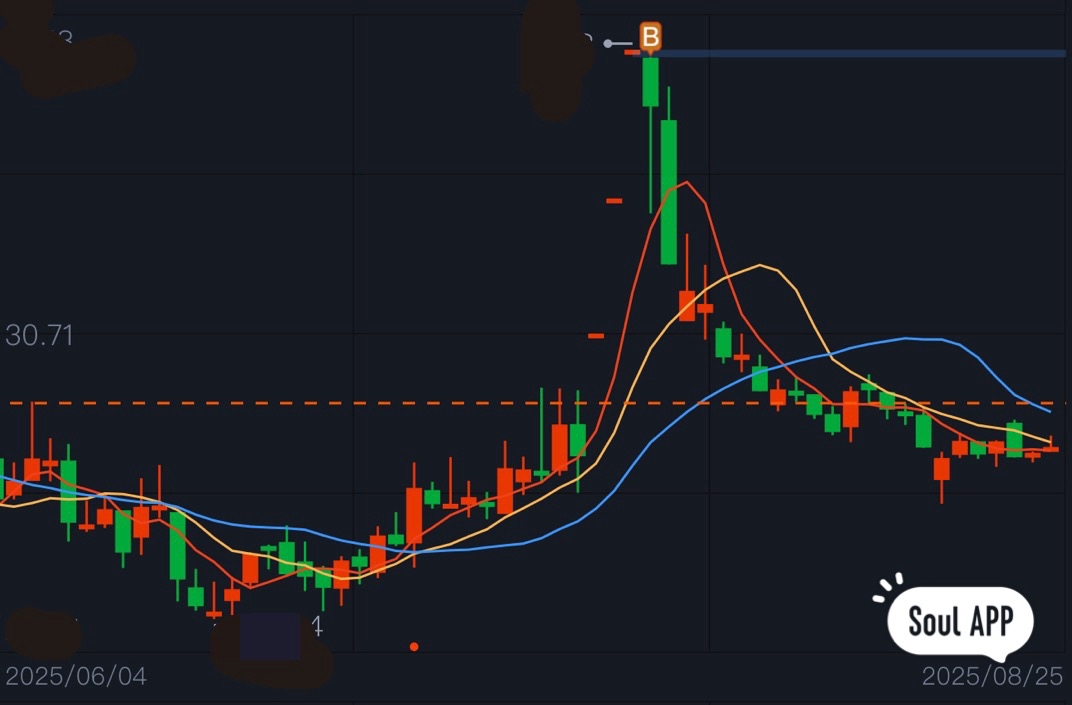1072x705 pixels.
Task: Select the 2025/06/04 start date label
Action: pos(76,676)
